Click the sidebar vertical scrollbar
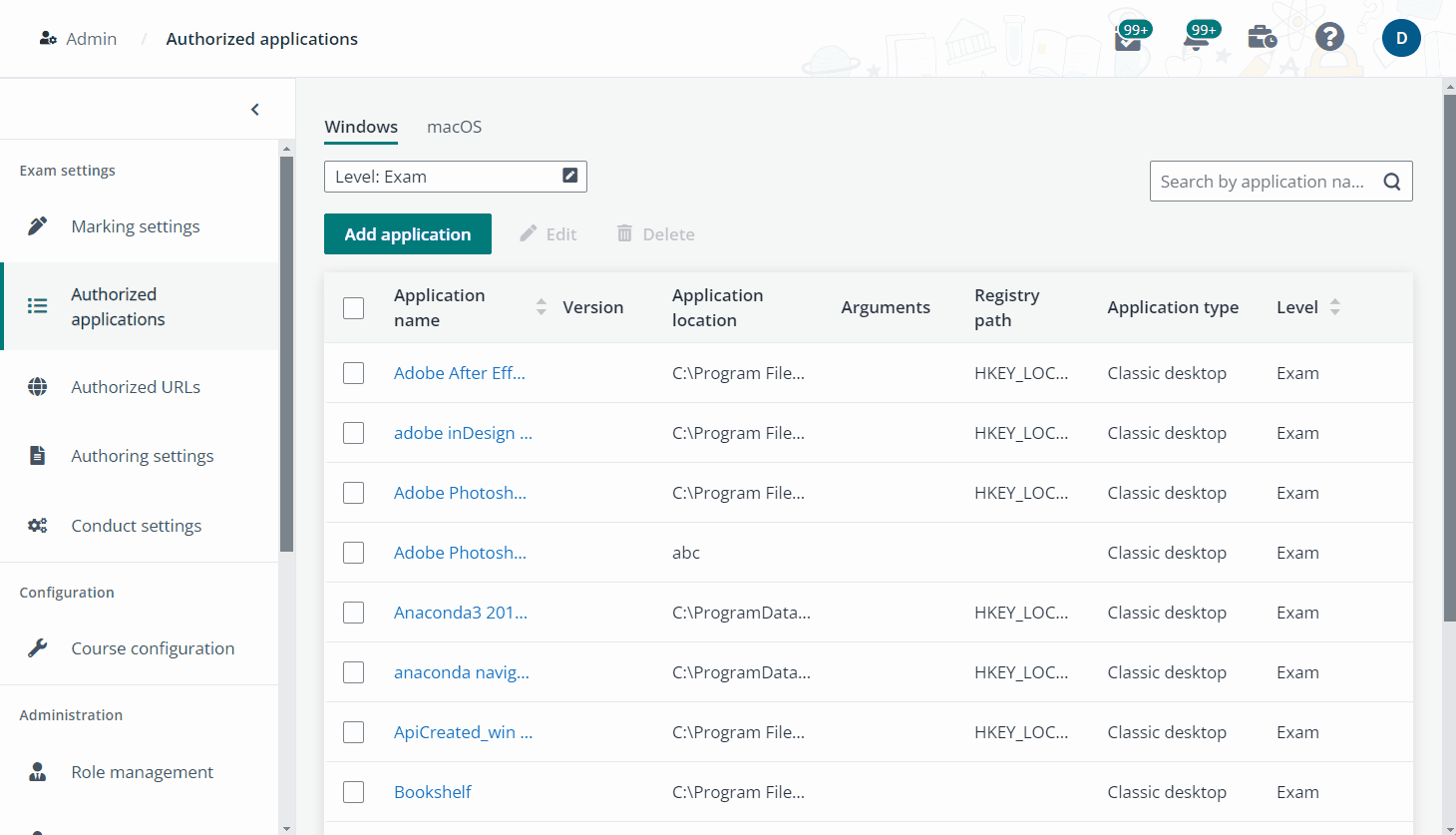1456x835 pixels. coord(287,354)
